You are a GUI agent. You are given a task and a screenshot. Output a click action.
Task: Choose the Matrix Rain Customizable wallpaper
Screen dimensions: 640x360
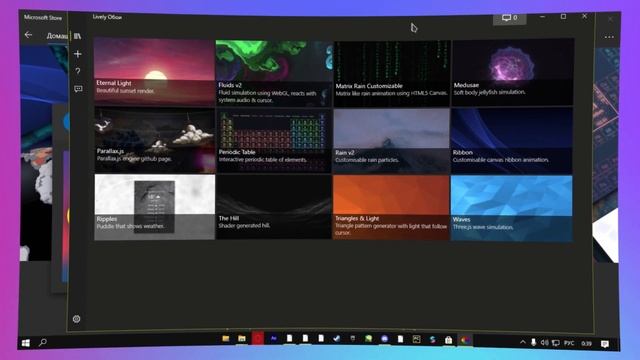coord(392,73)
